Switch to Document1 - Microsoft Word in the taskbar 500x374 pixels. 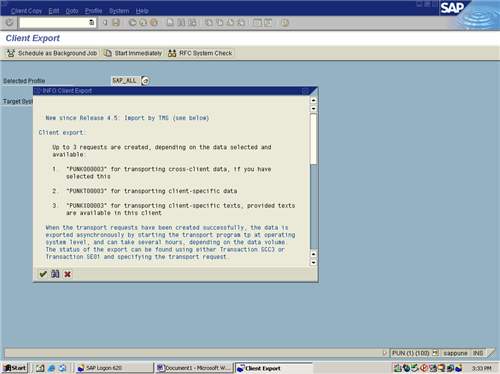[194, 368]
